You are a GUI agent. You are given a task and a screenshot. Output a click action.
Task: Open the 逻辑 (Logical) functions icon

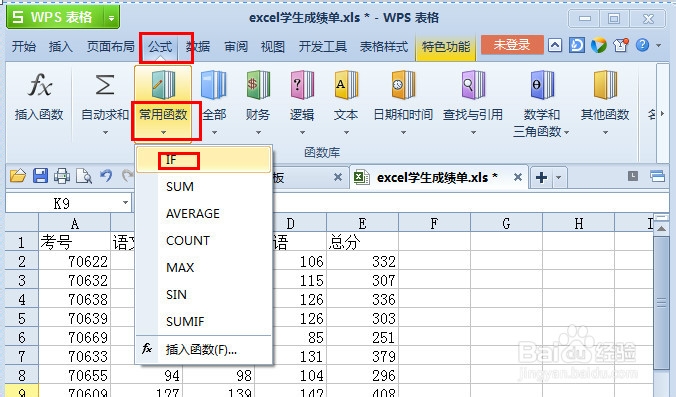pos(302,85)
